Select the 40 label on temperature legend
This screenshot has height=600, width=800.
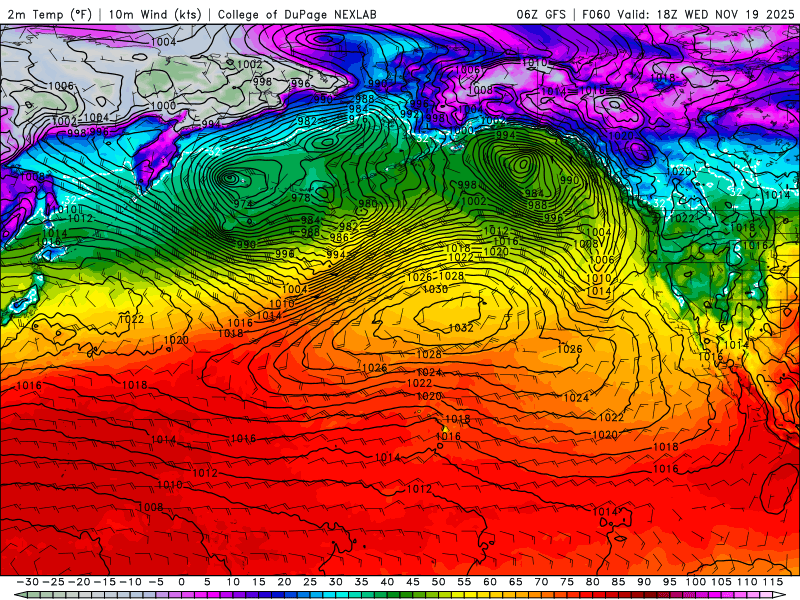click(387, 582)
